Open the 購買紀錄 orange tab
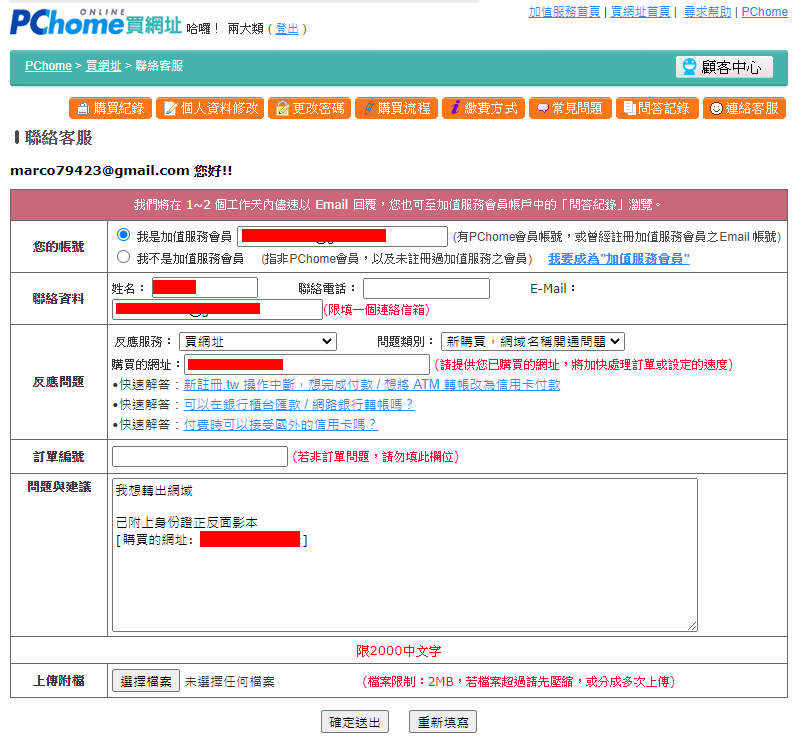811x745 pixels. [110, 108]
